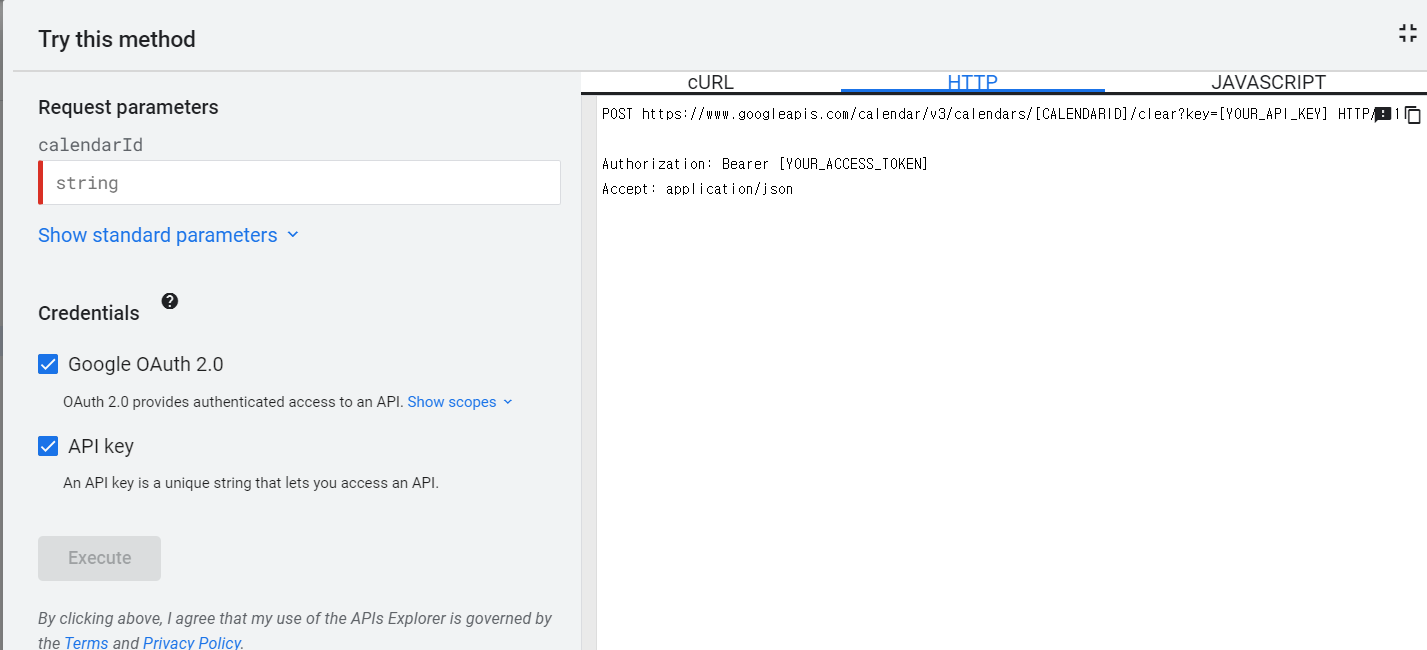1427x650 pixels.
Task: Click the feedback icon on the code sample
Action: coord(1383,115)
